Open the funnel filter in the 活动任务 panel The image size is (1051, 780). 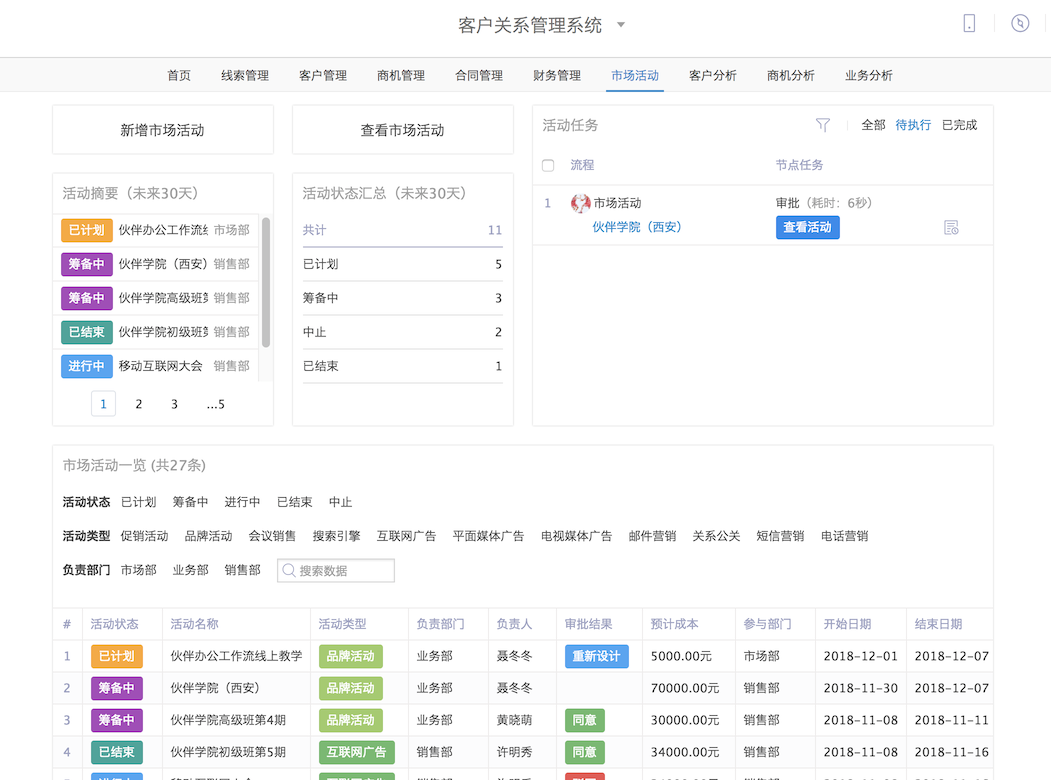[823, 125]
